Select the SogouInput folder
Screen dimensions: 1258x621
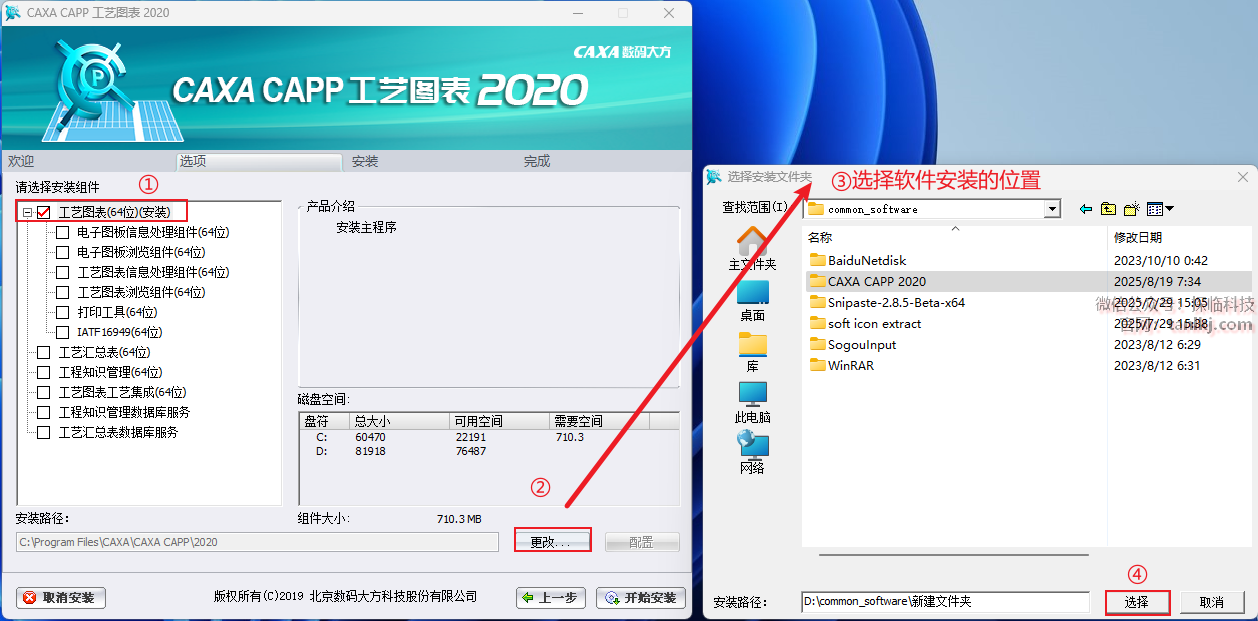tap(853, 344)
